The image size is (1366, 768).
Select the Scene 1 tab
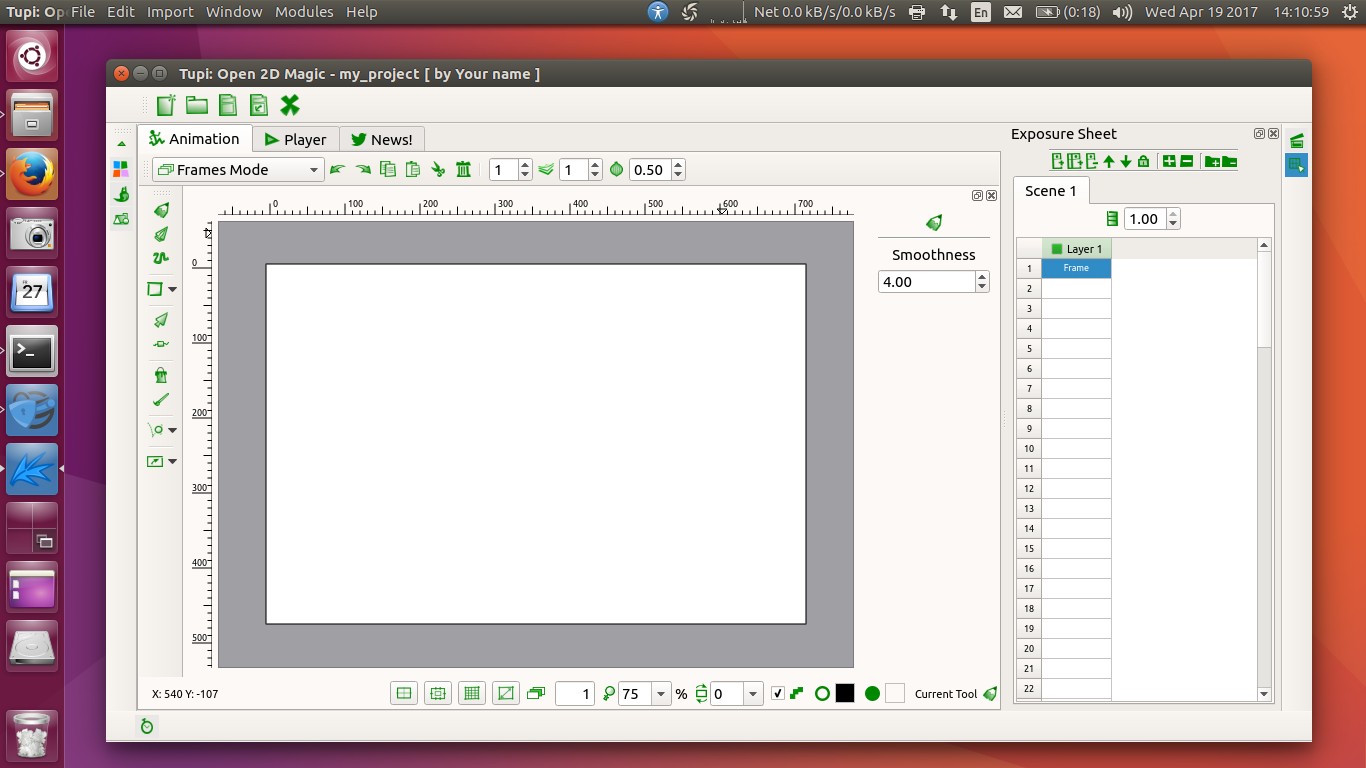point(1051,191)
